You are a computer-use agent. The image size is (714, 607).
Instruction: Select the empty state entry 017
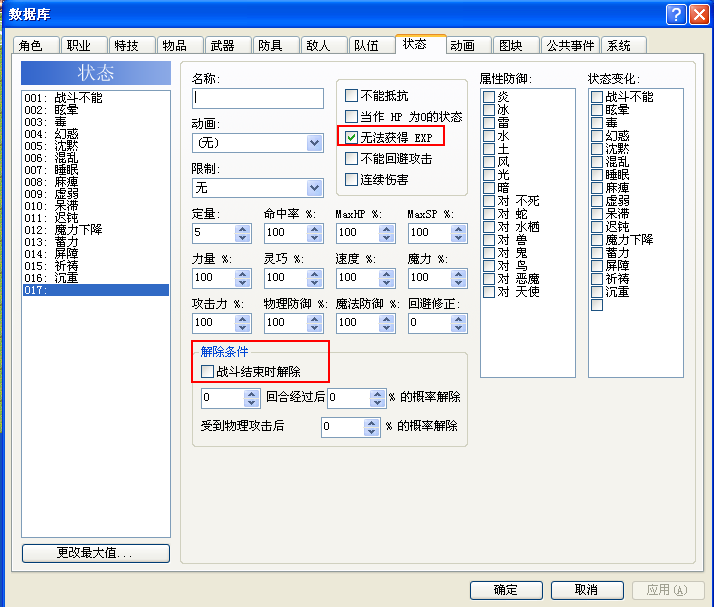[96, 290]
